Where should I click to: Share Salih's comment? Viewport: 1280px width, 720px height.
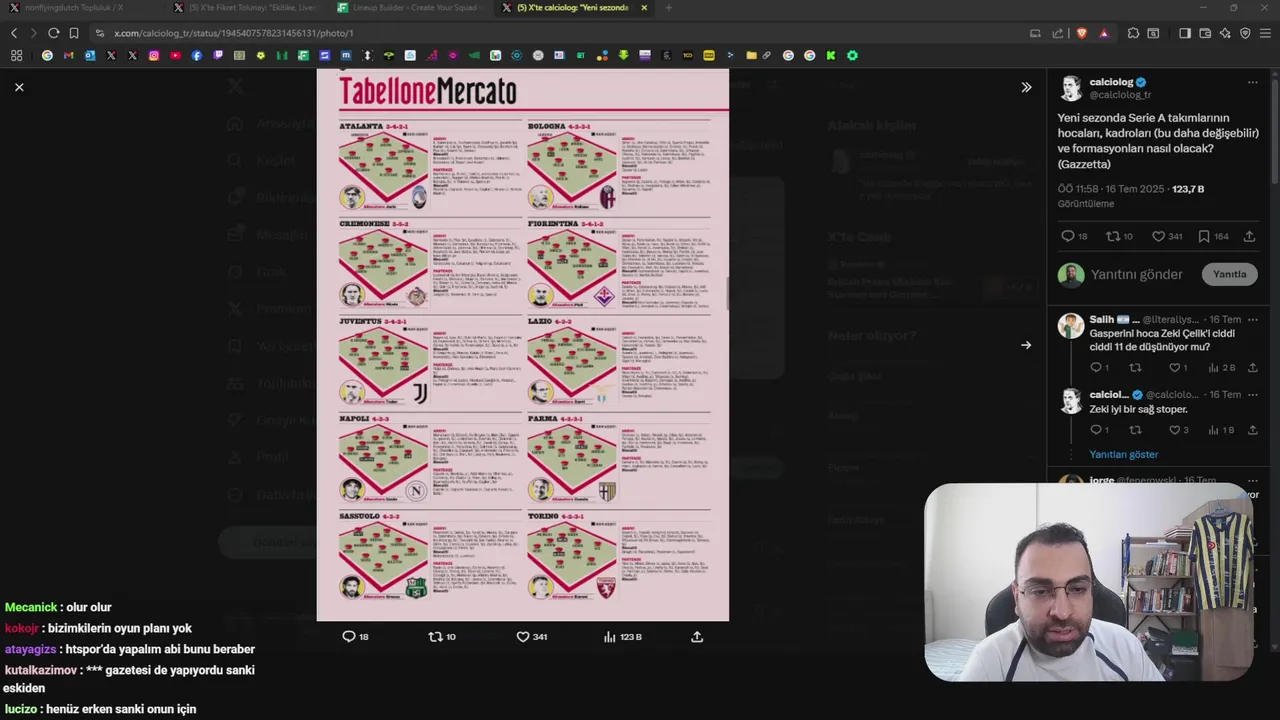[1252, 368]
